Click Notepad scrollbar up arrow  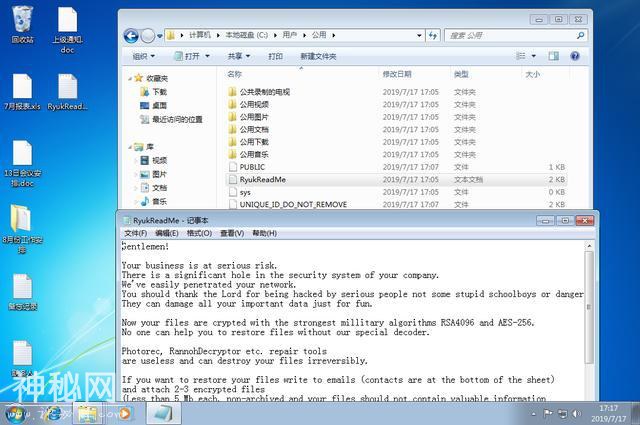pos(589,246)
